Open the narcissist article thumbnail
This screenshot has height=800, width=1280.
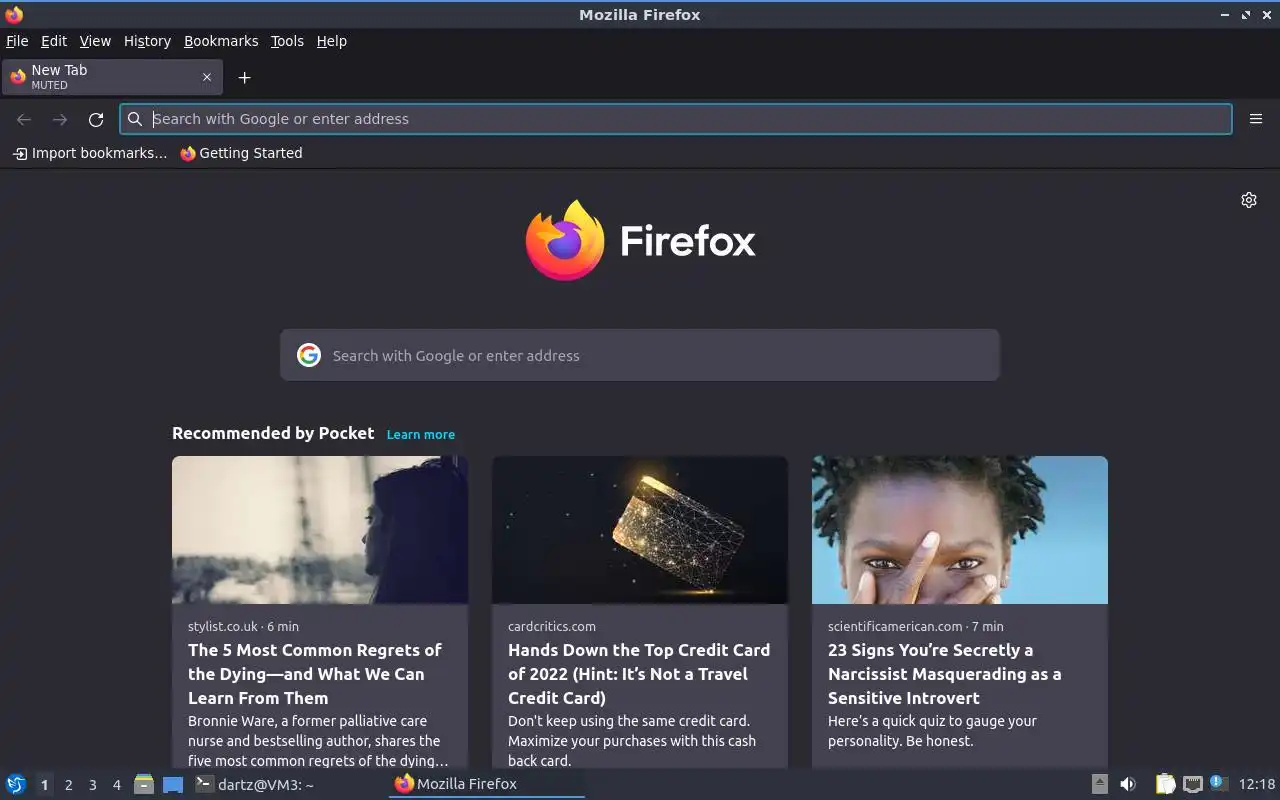tap(960, 530)
